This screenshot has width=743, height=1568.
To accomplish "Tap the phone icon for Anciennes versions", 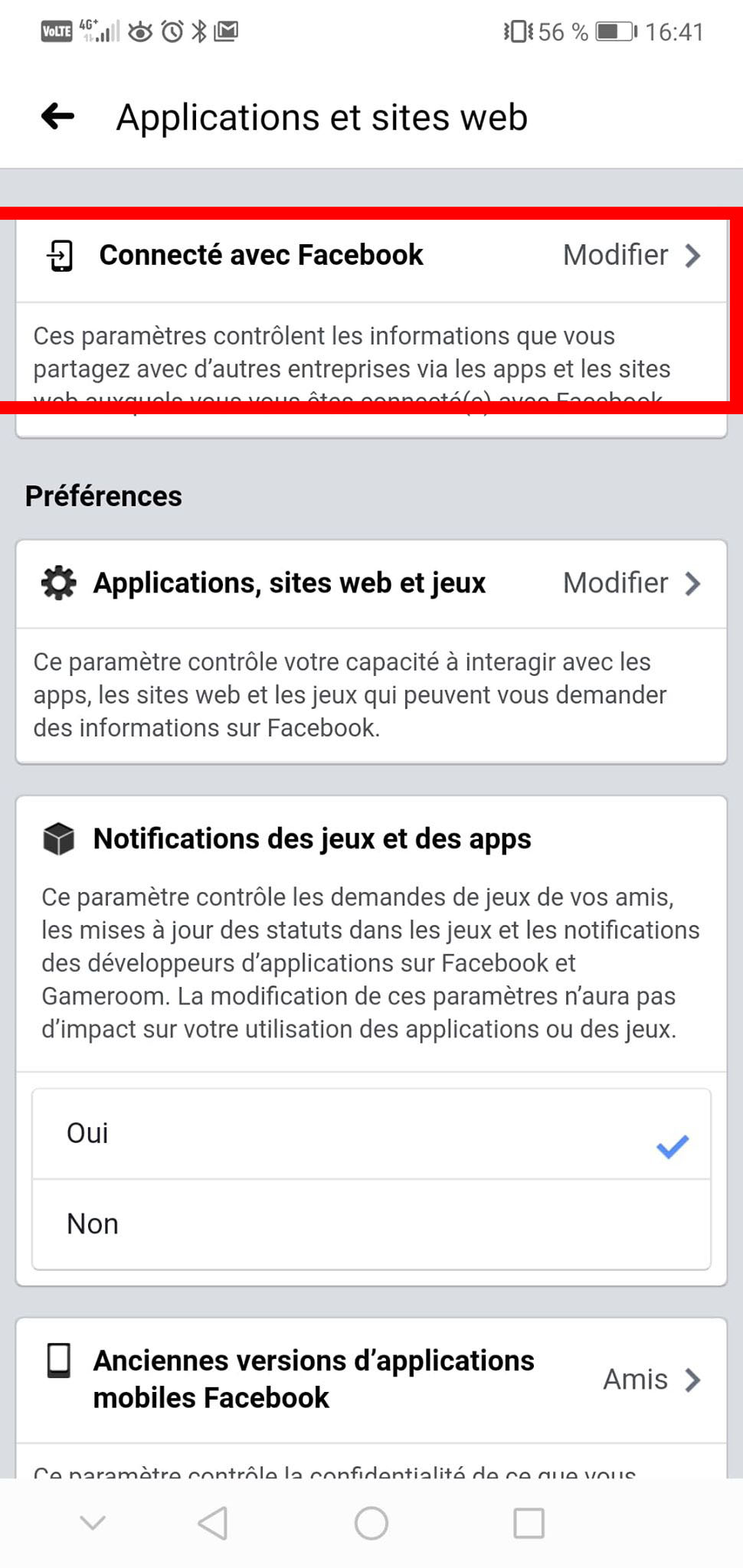I will [59, 1361].
